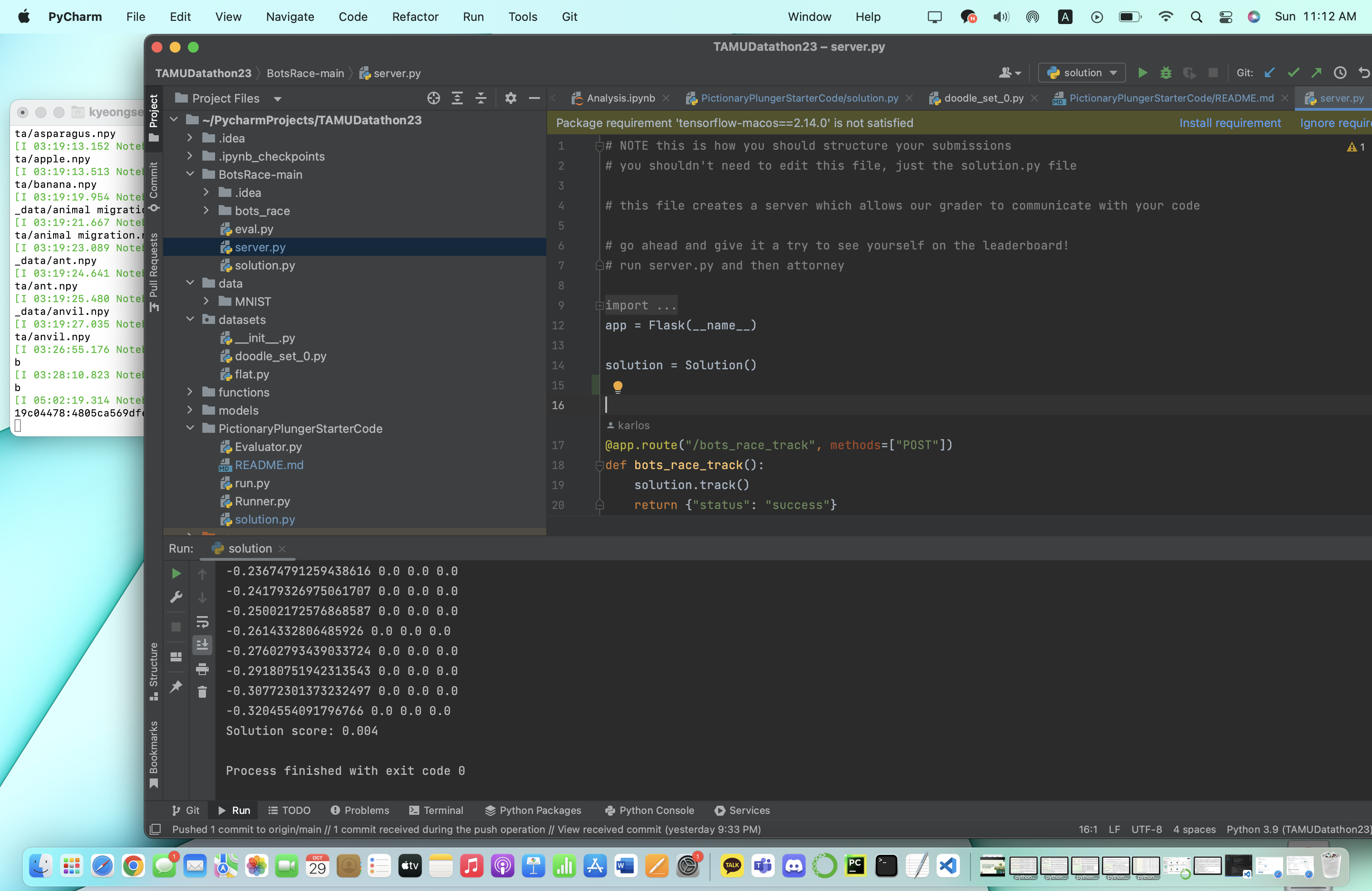Toggle scroll to end in Run console
Image resolution: width=1372 pixels, height=891 pixels.
(x=202, y=645)
